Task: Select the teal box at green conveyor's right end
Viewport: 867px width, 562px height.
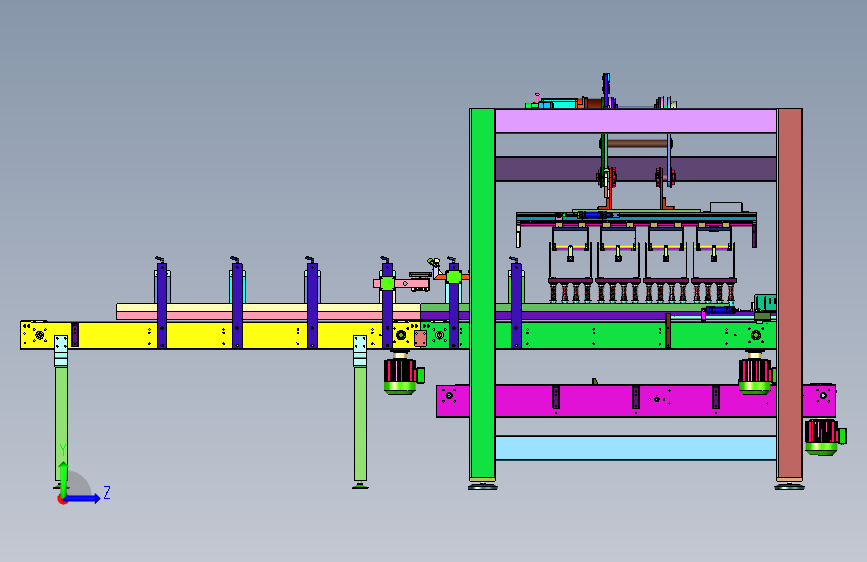Action: coord(765,303)
